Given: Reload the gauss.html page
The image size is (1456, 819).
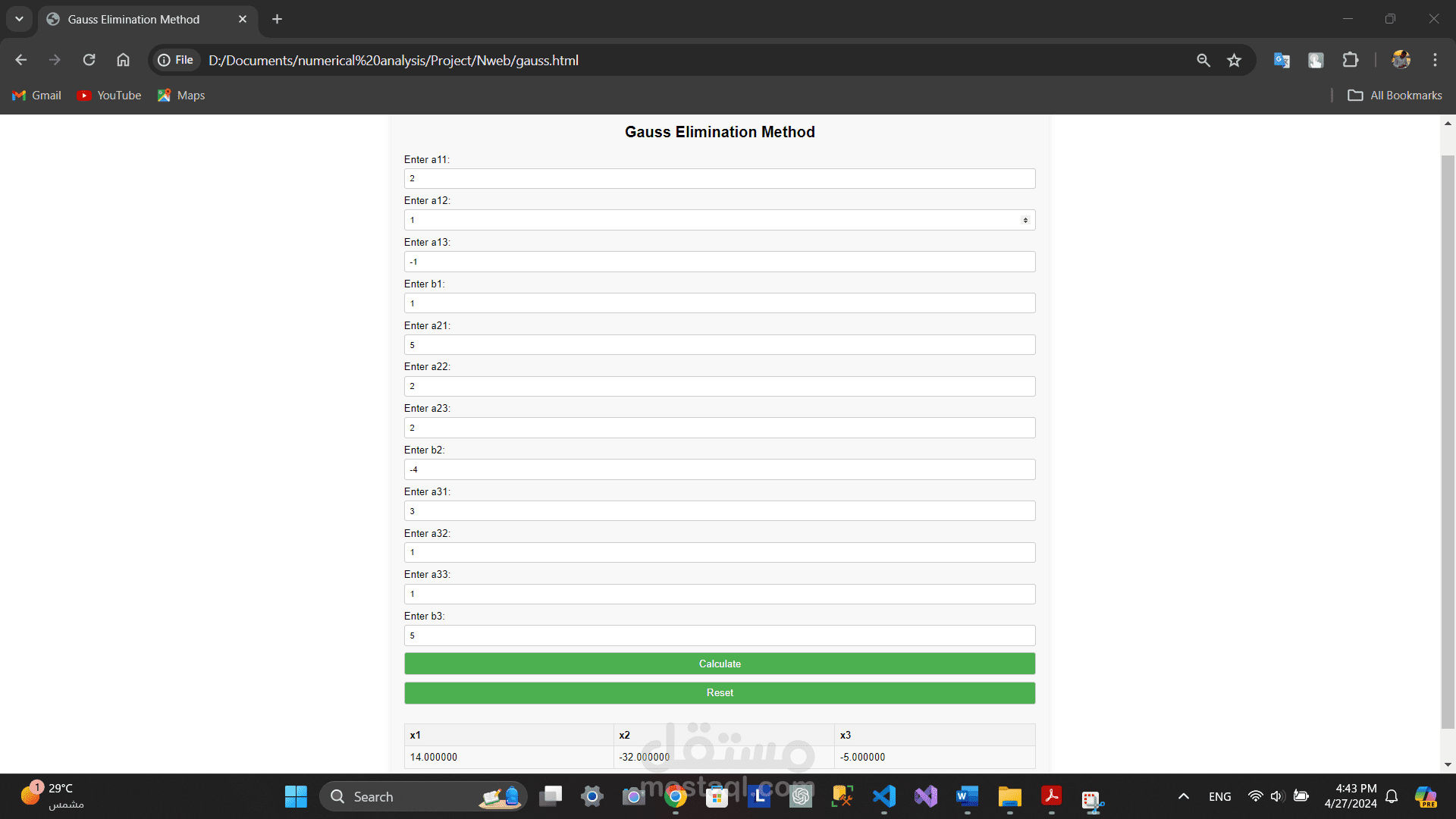Looking at the screenshot, I should point(89,60).
